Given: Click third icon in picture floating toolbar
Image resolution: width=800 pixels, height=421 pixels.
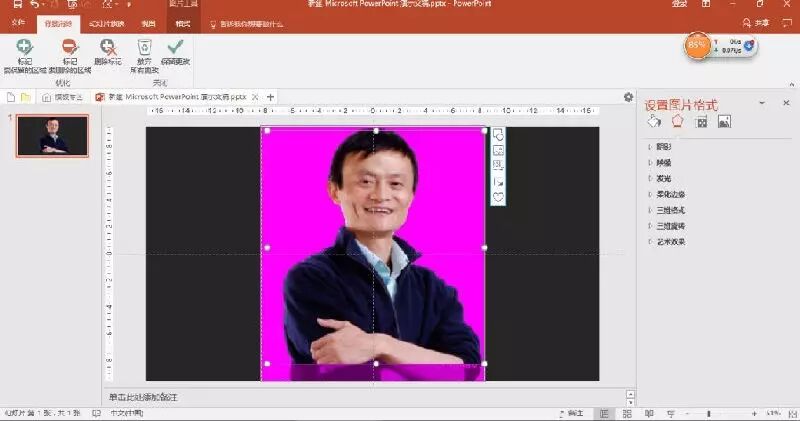Looking at the screenshot, I should click(498, 165).
